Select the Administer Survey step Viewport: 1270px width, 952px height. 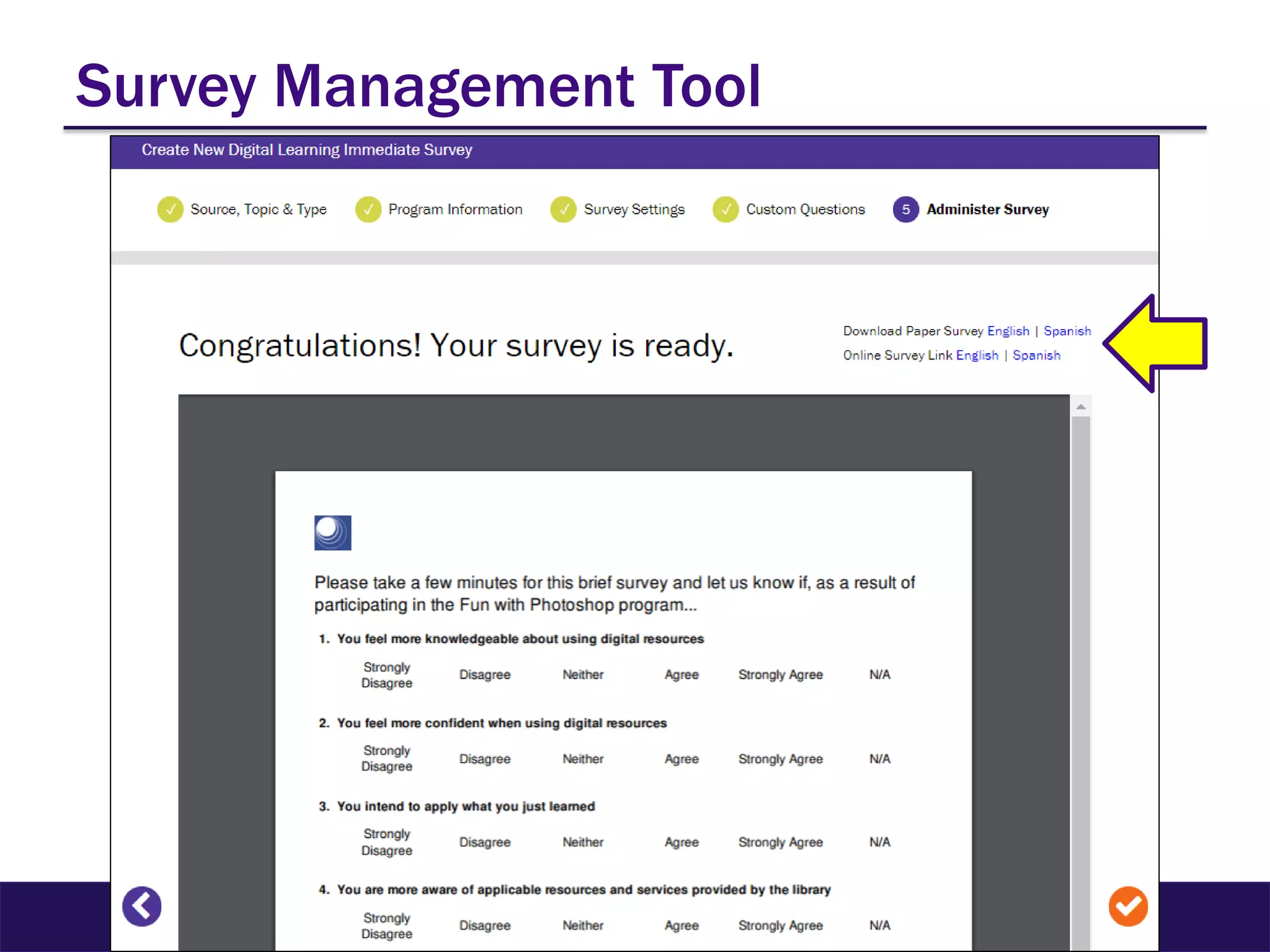(988, 209)
